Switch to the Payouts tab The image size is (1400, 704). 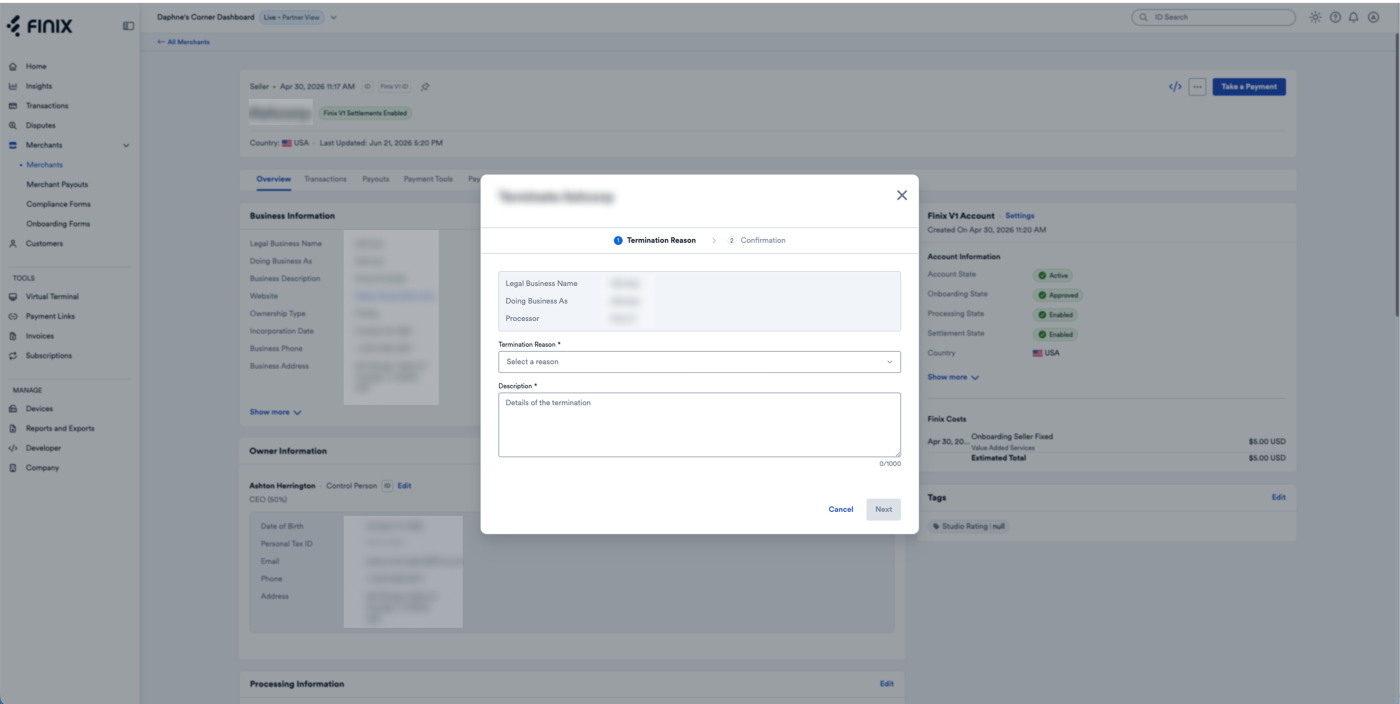click(376, 180)
